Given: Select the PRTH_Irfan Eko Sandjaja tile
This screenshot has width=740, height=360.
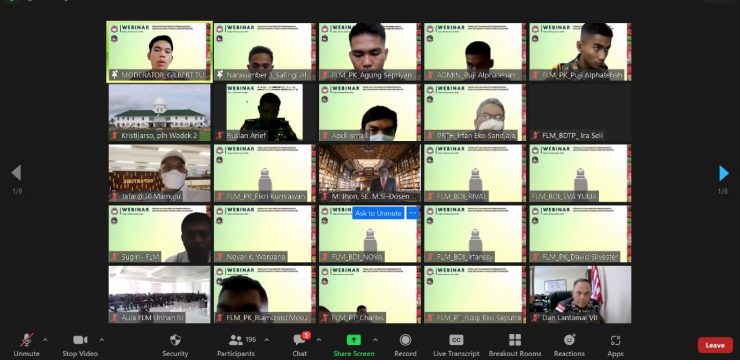Looking at the screenshot, I should coord(475,112).
